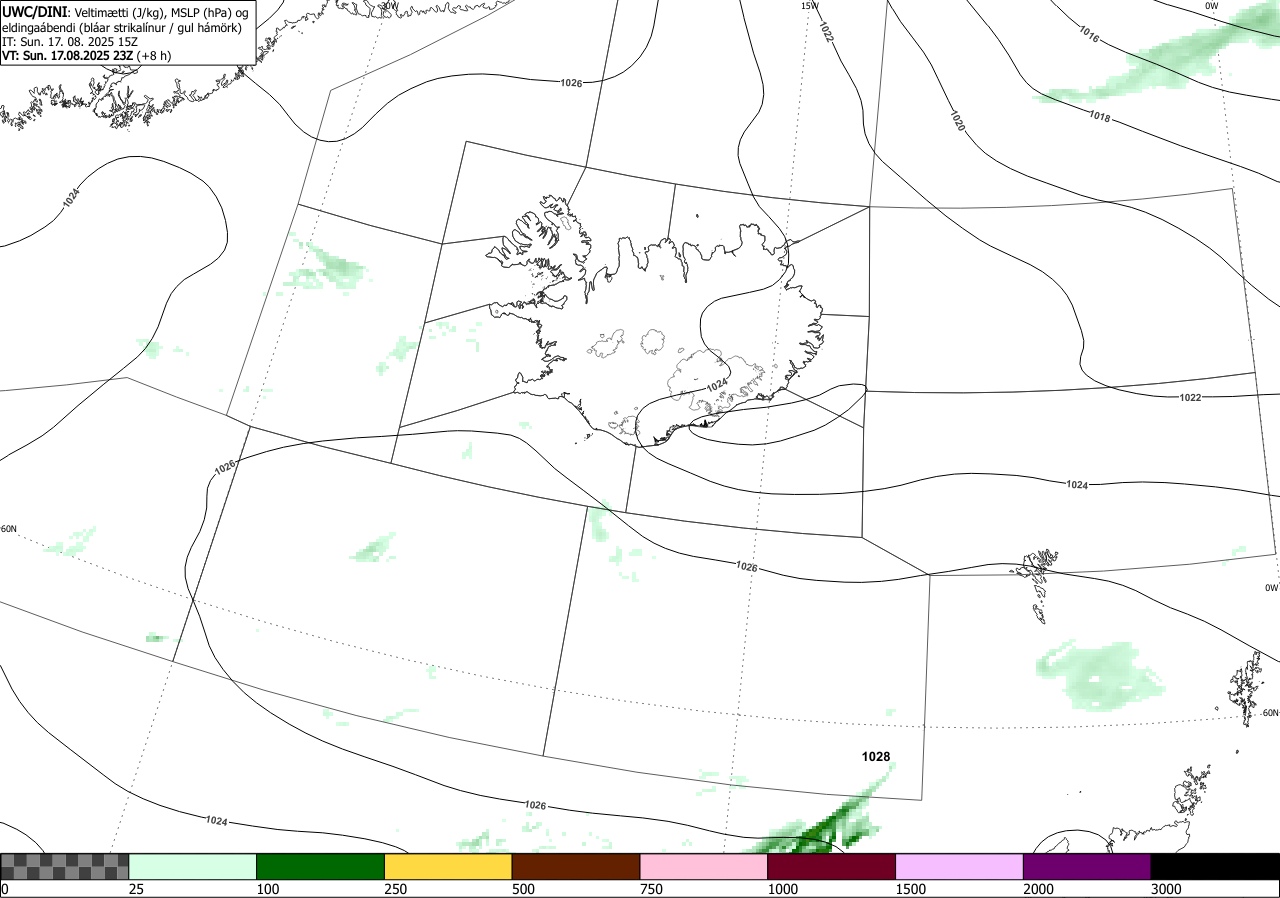Click the 30W longitude label
1280x898 pixels.
pyautogui.click(x=389, y=5)
